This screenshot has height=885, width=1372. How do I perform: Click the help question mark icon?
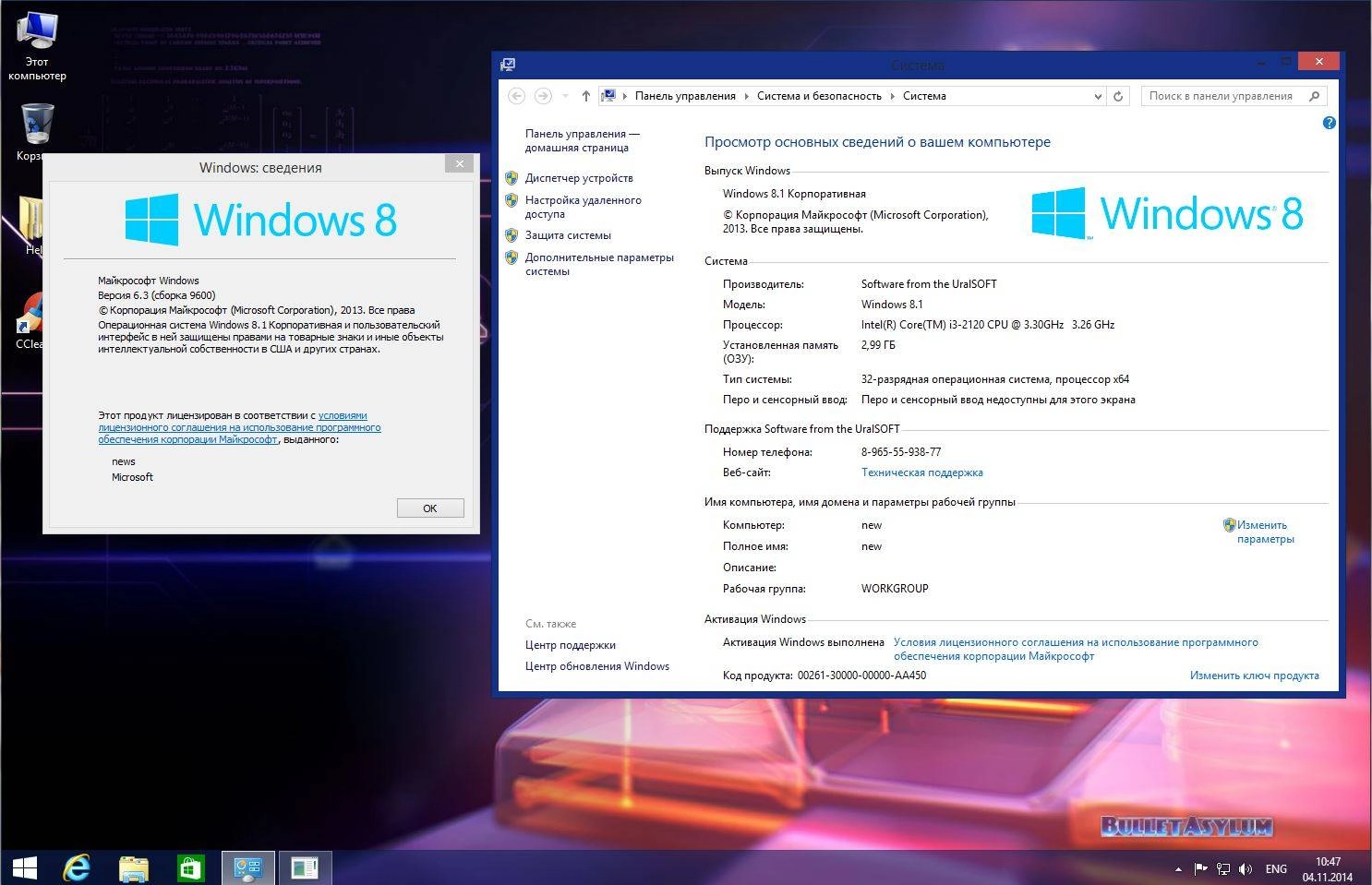pos(1329,123)
